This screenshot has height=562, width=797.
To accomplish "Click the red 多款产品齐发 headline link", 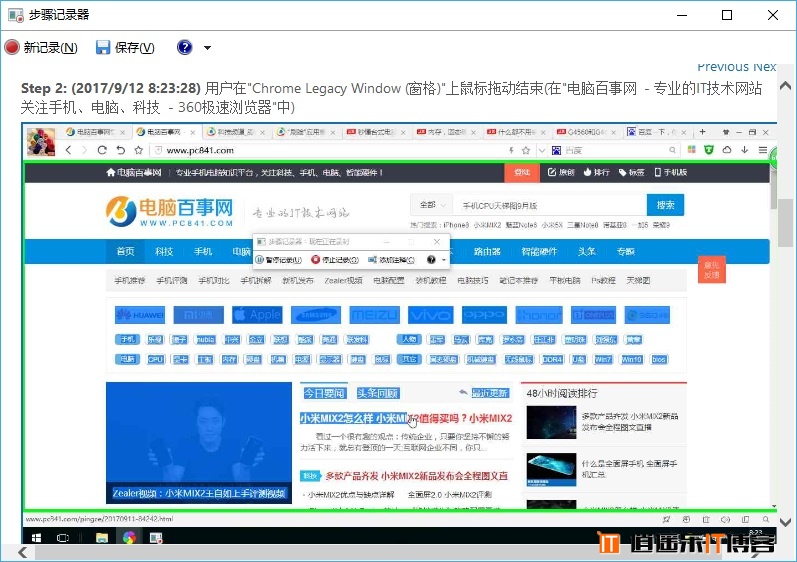I will pos(416,476).
